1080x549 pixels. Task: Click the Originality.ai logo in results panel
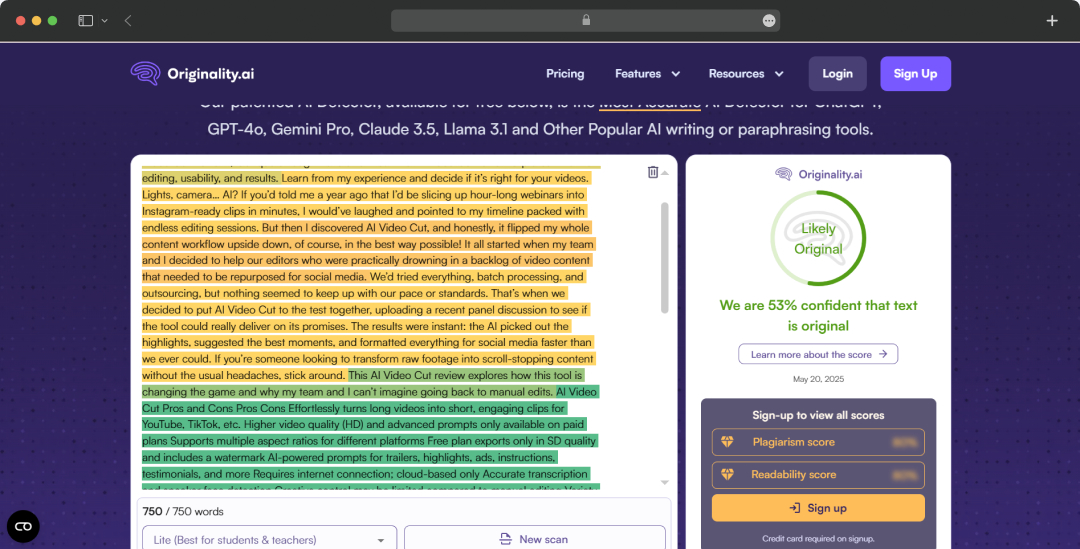pyautogui.click(x=818, y=174)
